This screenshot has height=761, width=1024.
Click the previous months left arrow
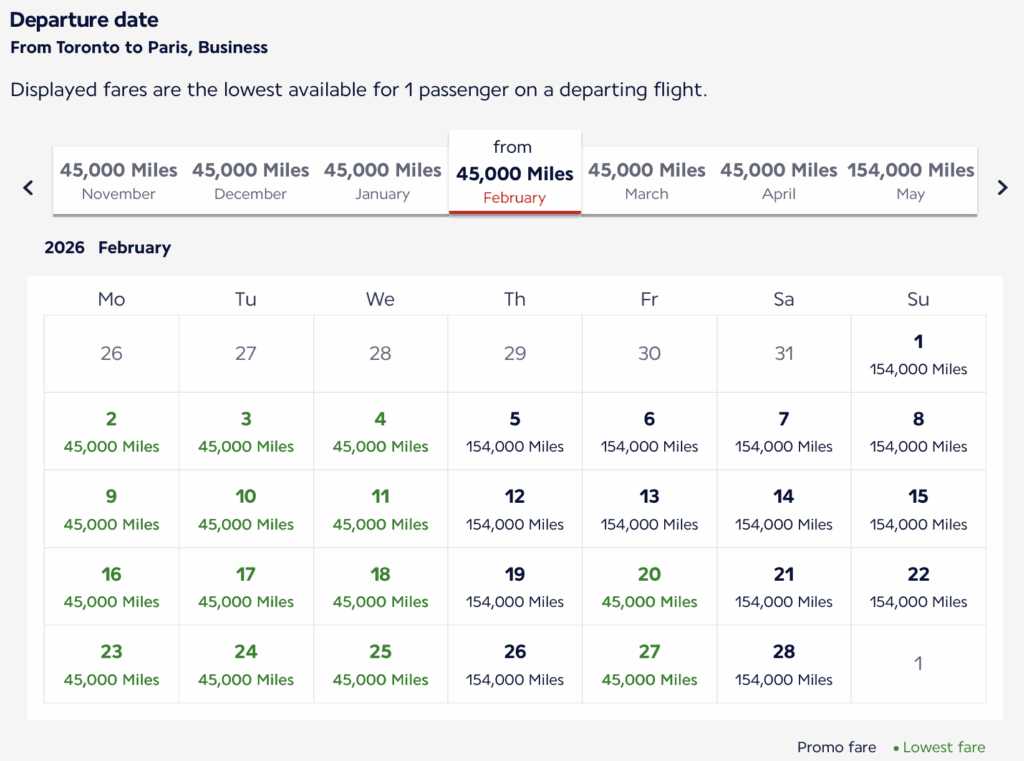click(28, 187)
